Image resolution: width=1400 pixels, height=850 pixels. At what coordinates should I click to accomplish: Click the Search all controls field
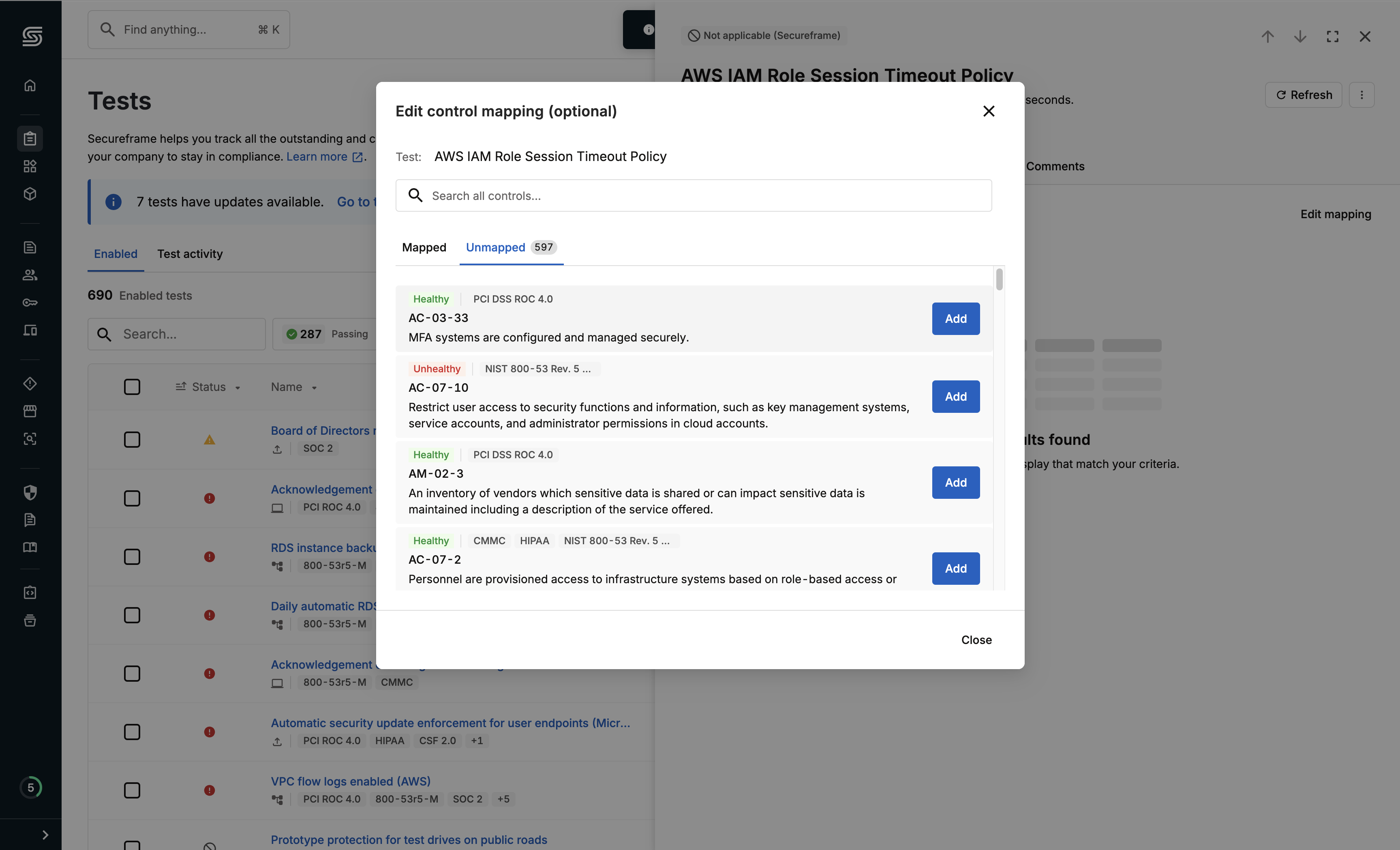[694, 195]
